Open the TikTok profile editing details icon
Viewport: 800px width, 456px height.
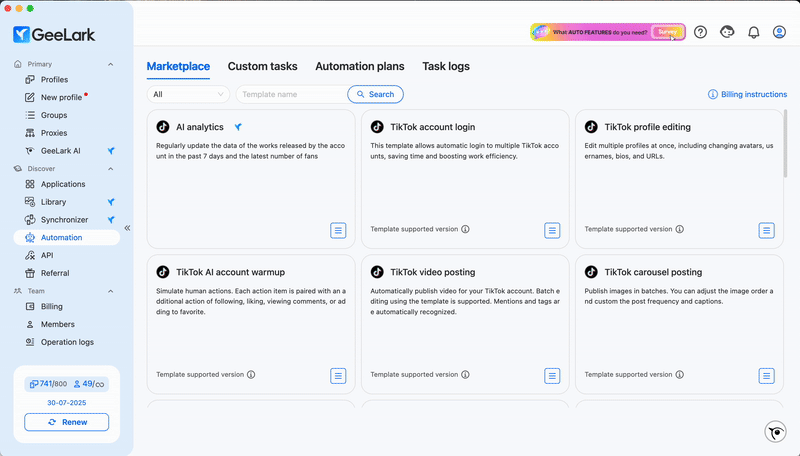point(766,231)
